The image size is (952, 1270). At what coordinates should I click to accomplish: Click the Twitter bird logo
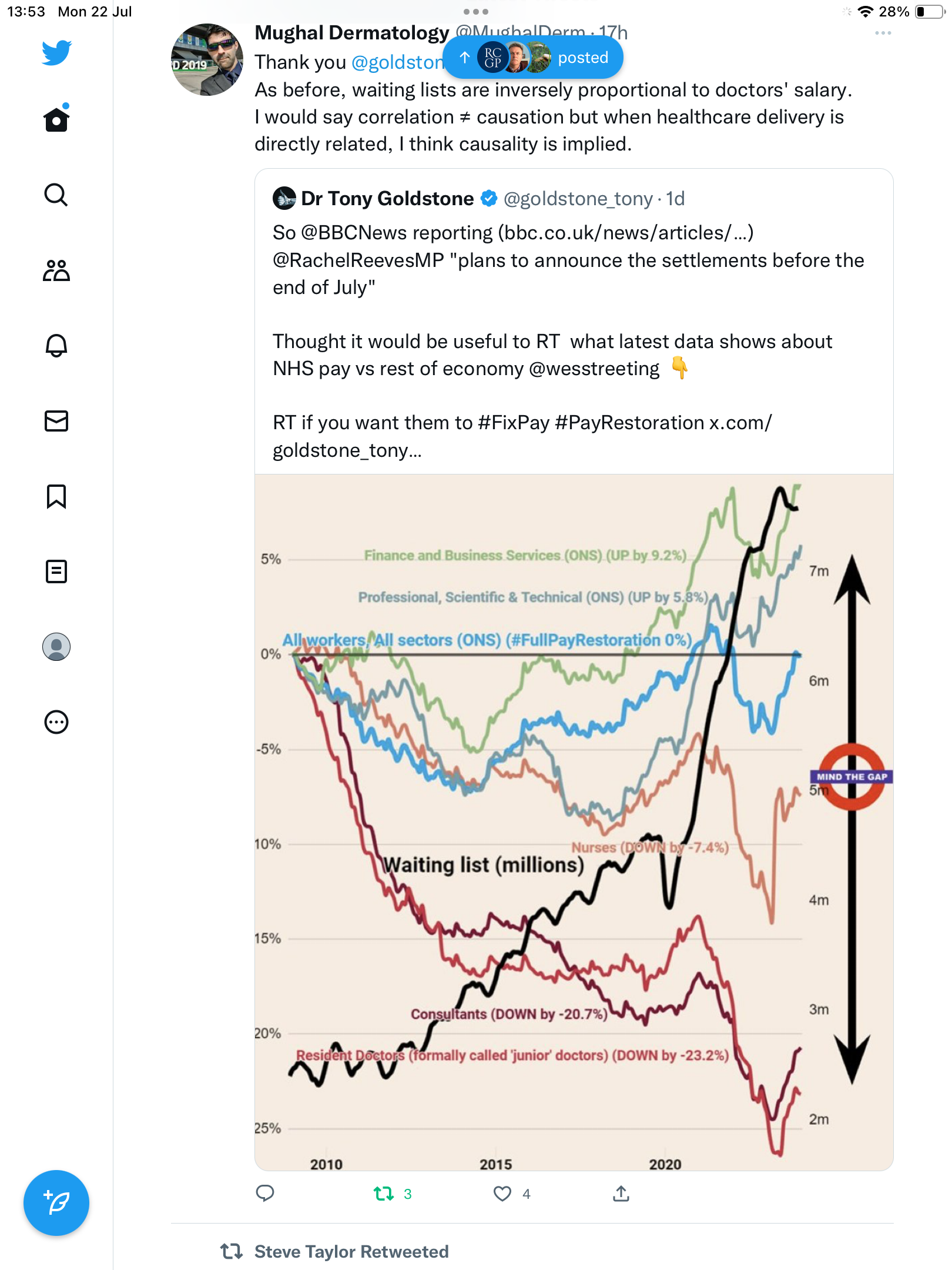[x=56, y=52]
